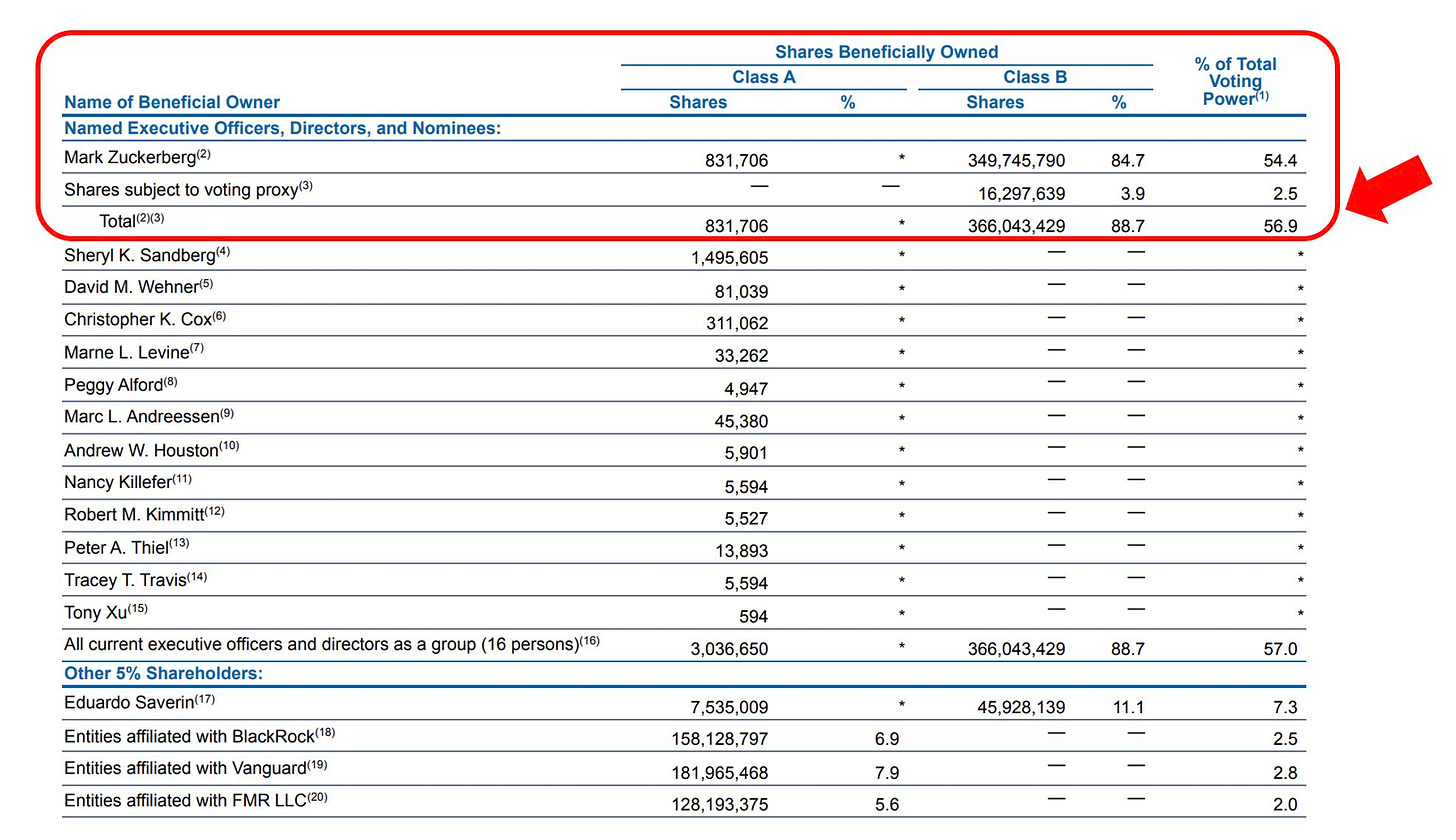Select Peggy Alford's name
Screen dimensions: 1456x840
coord(121,385)
